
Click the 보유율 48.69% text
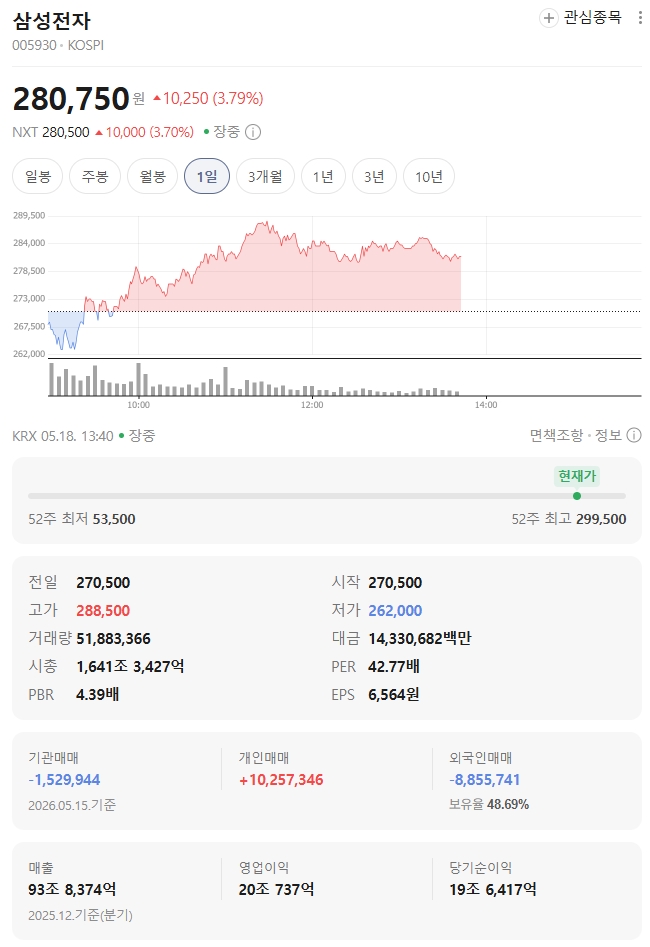pos(489,804)
